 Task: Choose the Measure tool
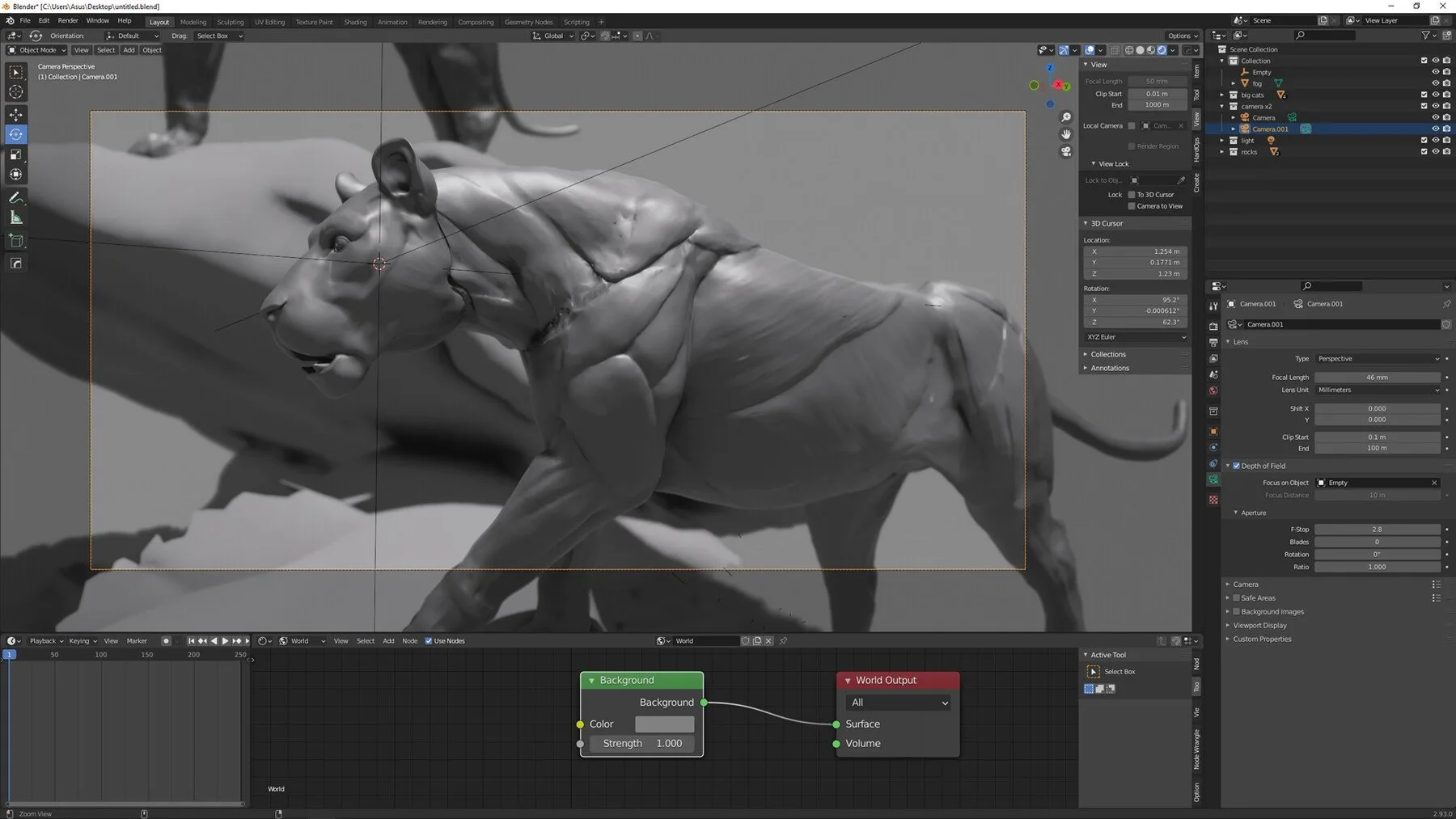click(16, 217)
